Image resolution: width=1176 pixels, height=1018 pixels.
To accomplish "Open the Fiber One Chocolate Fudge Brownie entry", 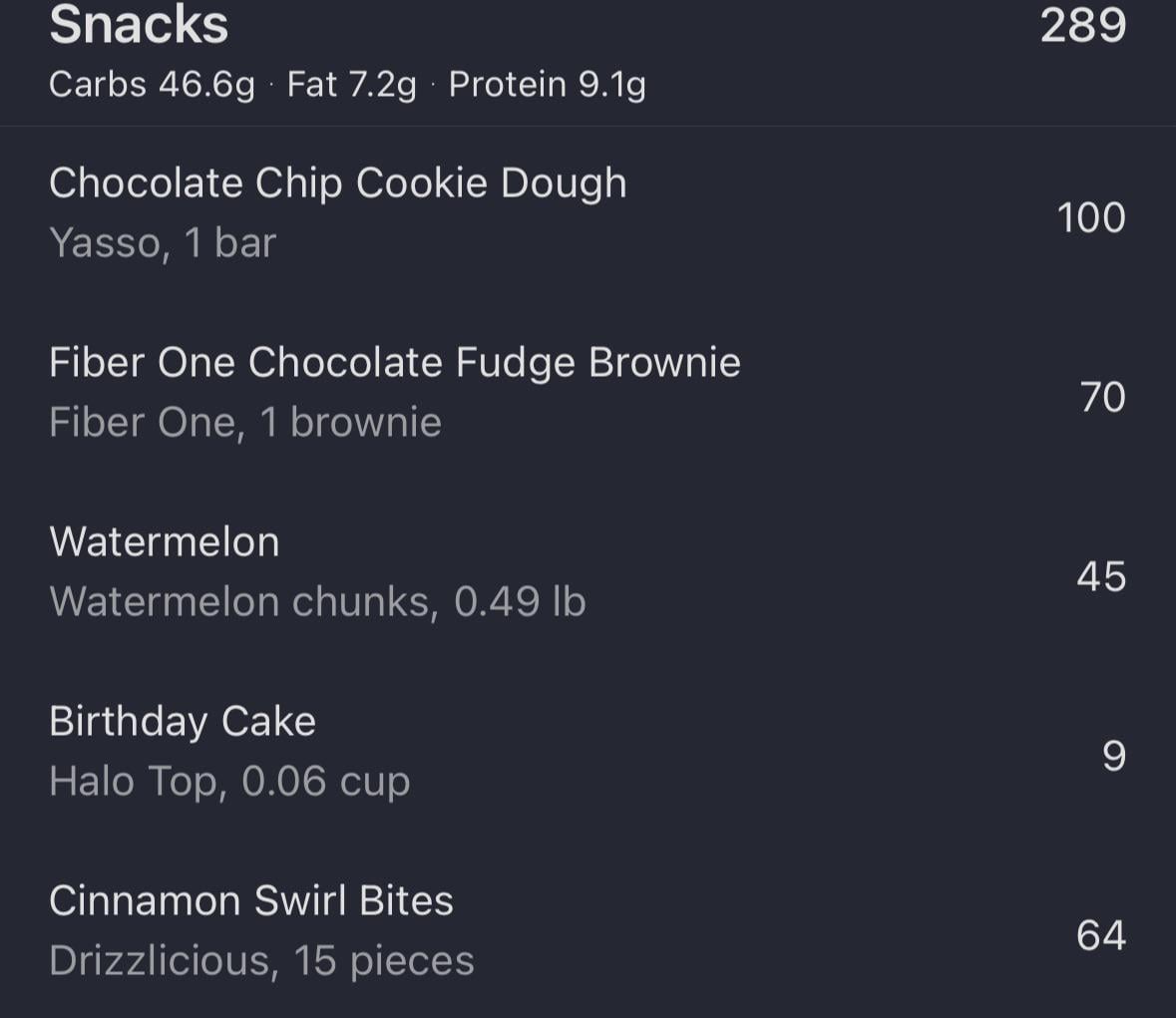I will [395, 363].
